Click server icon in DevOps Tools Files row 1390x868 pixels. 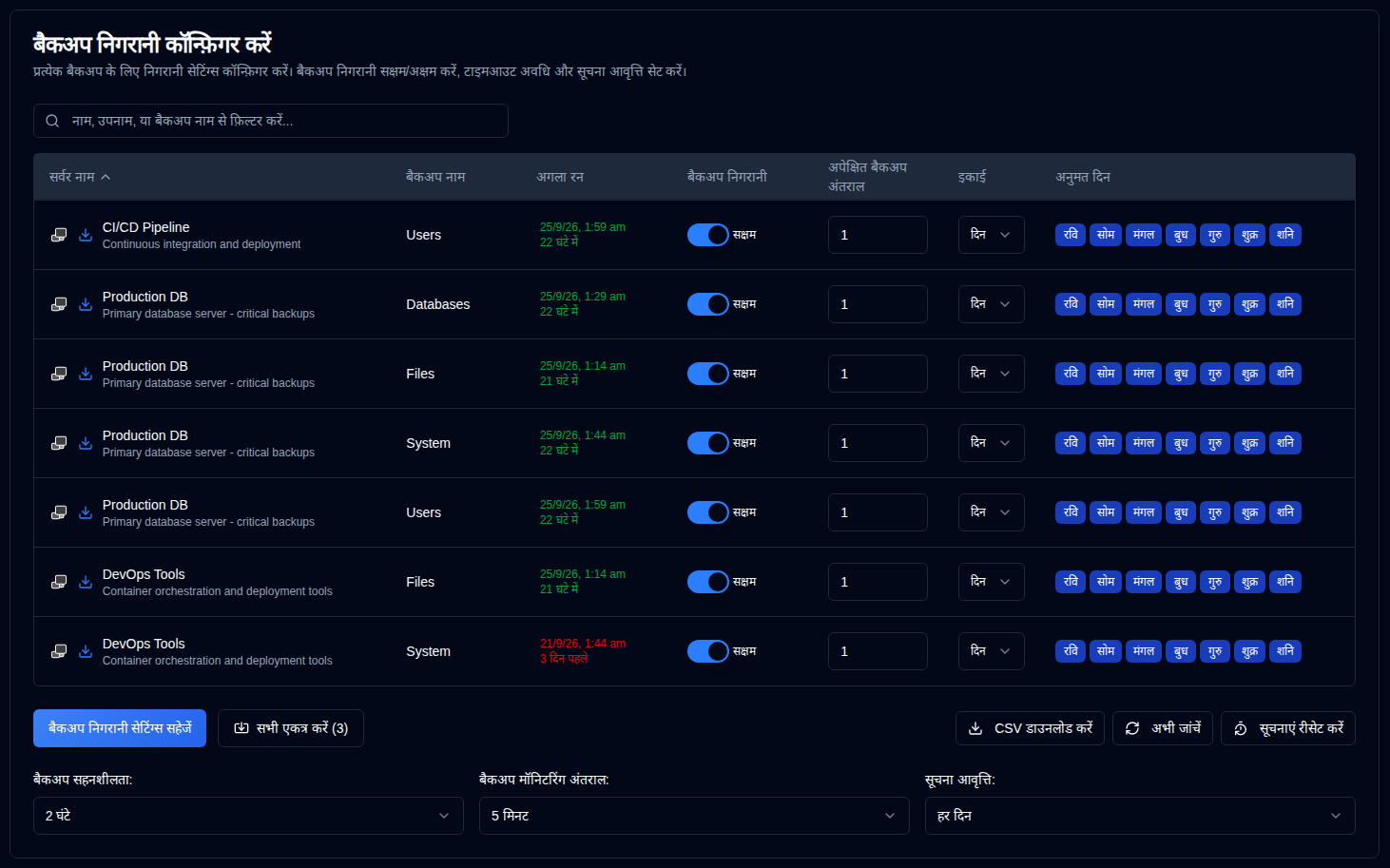pyautogui.click(x=59, y=582)
